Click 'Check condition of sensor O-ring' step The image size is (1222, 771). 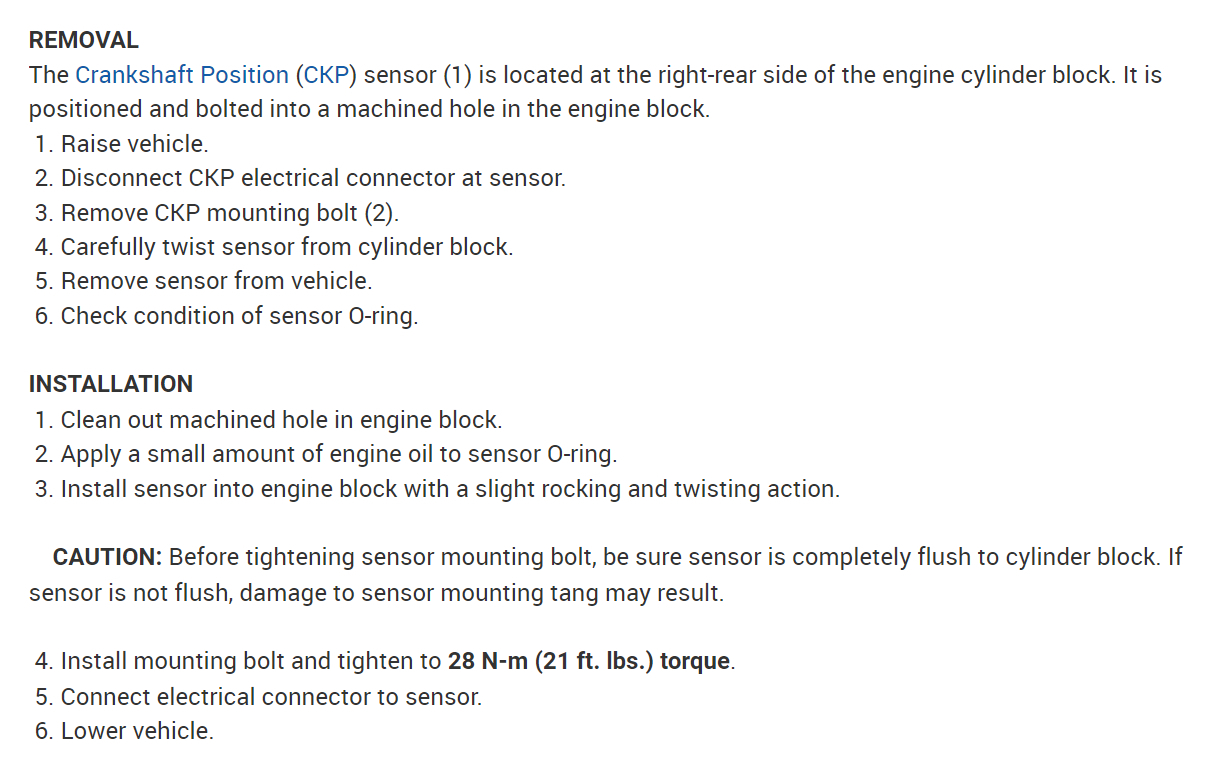tap(239, 316)
